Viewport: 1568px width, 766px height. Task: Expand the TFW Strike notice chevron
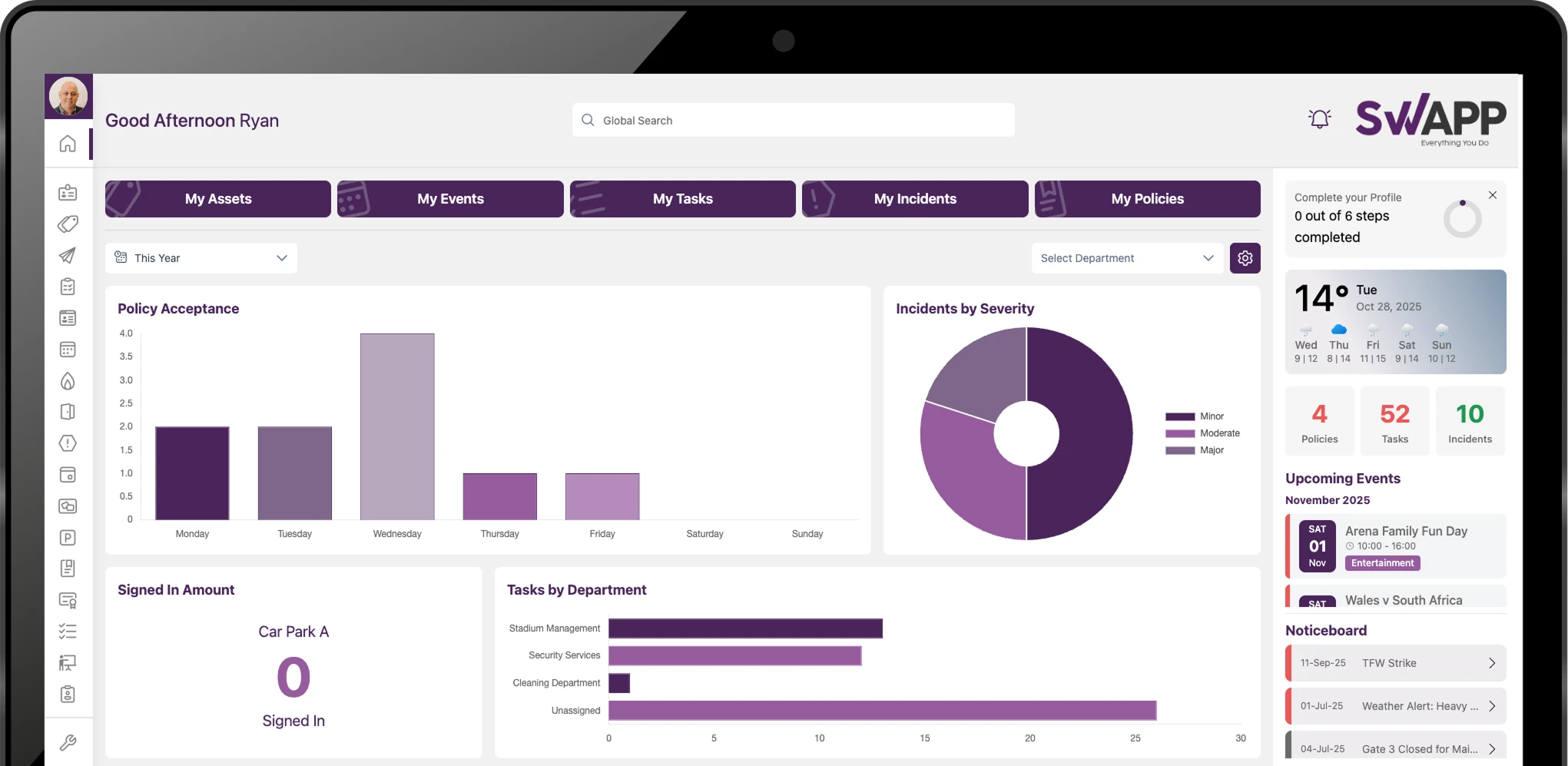click(1491, 662)
